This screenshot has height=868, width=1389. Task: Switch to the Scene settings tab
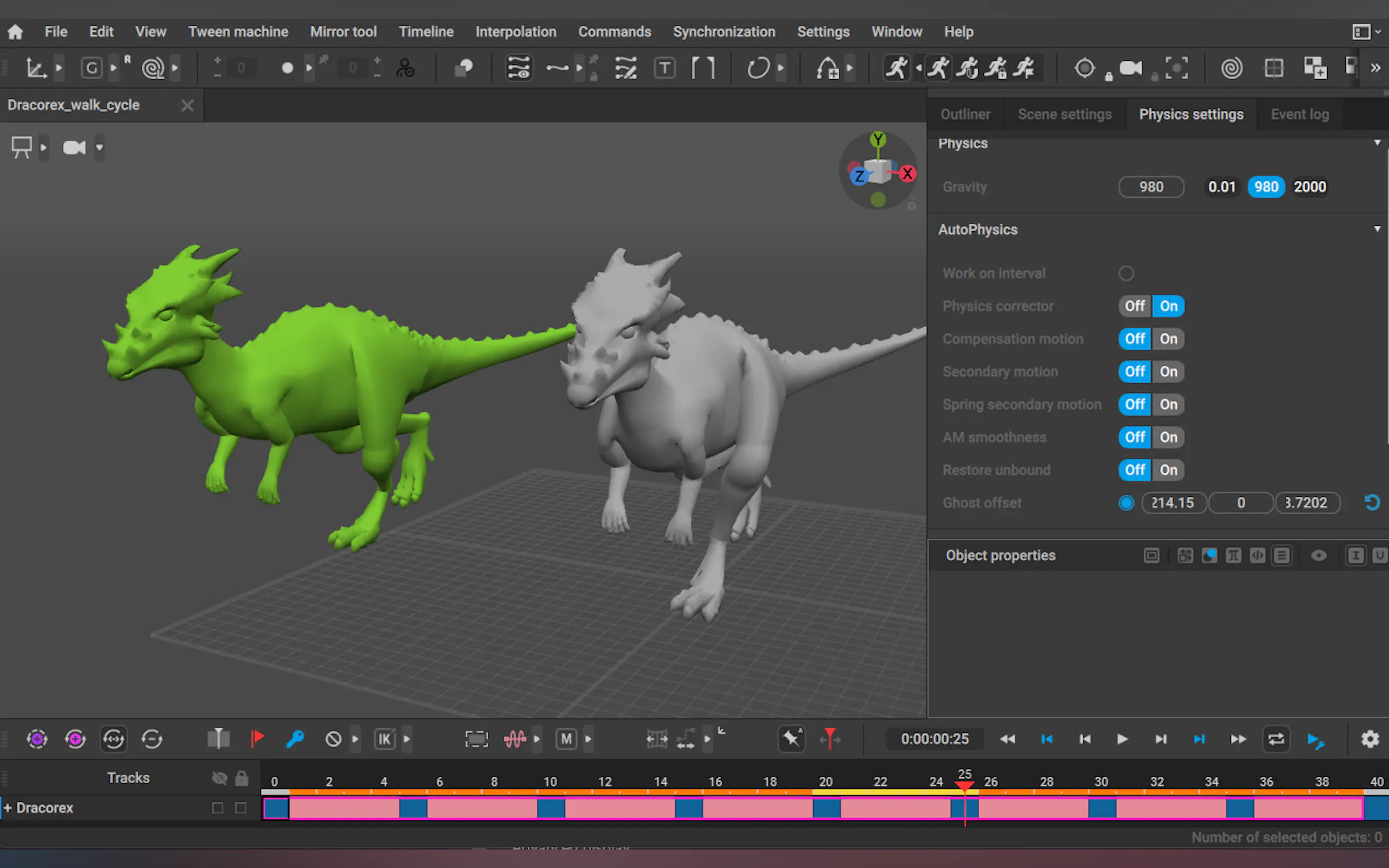pos(1064,114)
